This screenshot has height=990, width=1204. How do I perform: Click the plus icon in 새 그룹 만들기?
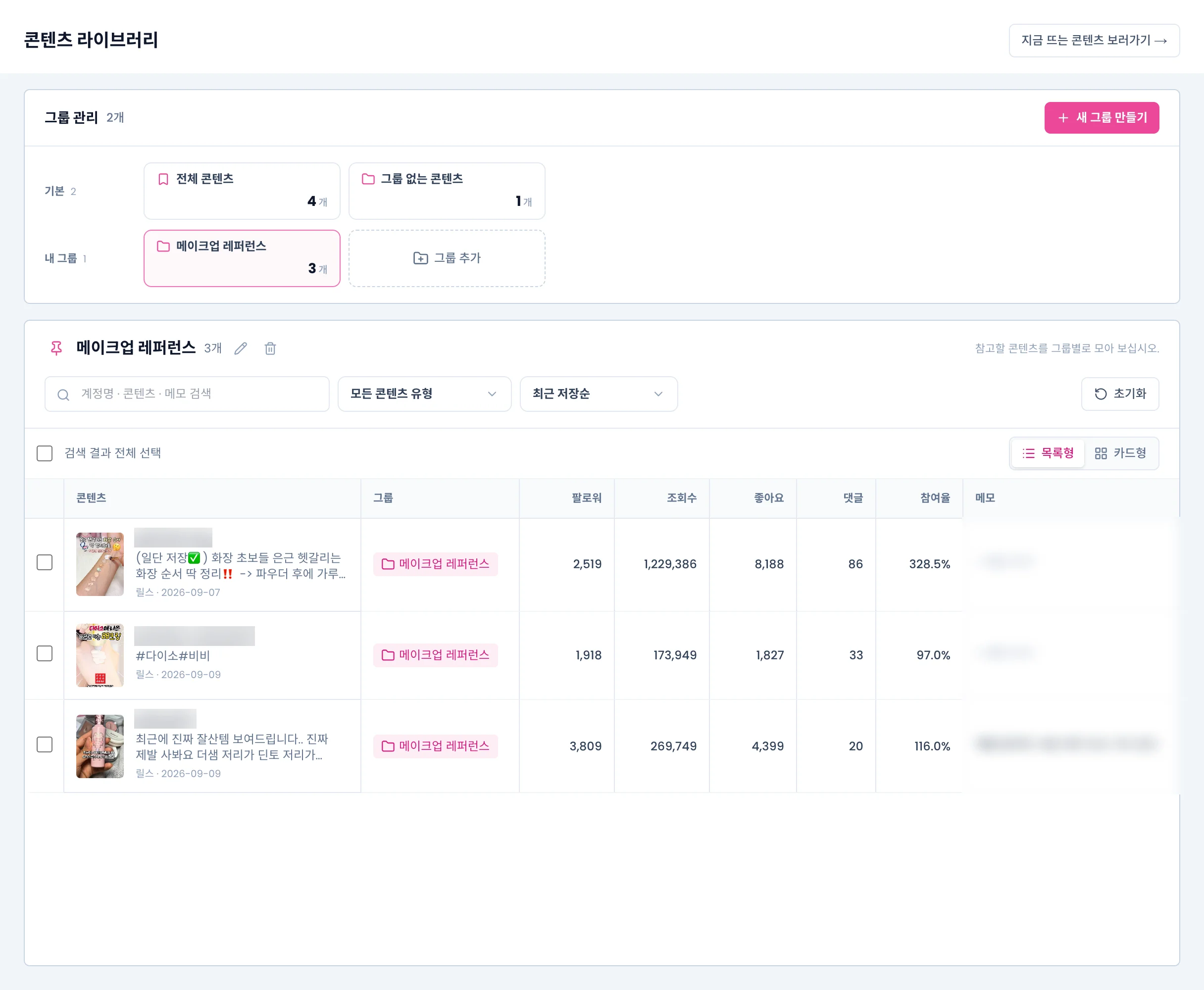coord(1063,118)
